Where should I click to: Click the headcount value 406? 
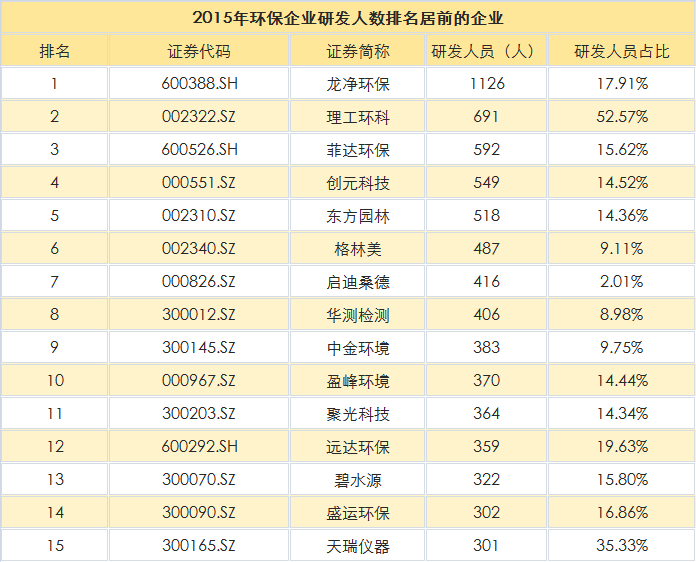click(486, 314)
